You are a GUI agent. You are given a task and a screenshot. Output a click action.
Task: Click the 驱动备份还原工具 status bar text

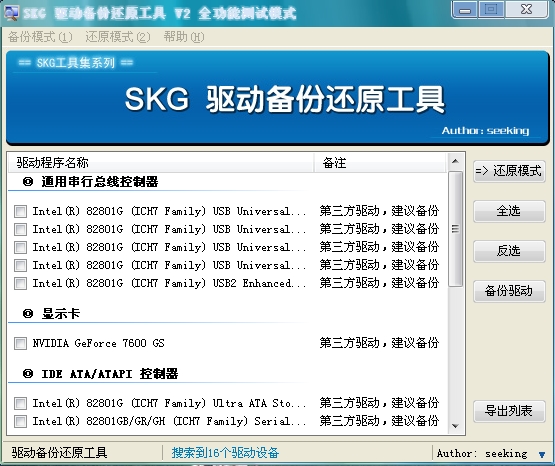(x=59, y=453)
